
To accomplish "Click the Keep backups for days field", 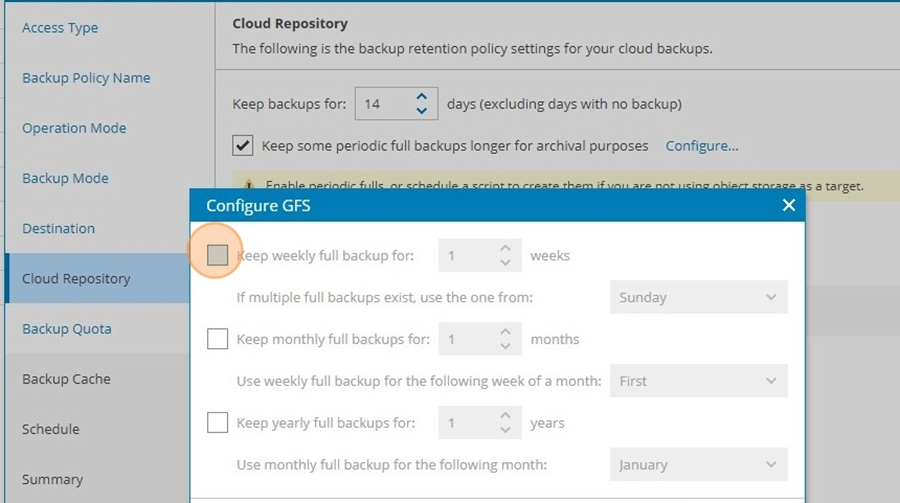I will pyautogui.click(x=396, y=103).
